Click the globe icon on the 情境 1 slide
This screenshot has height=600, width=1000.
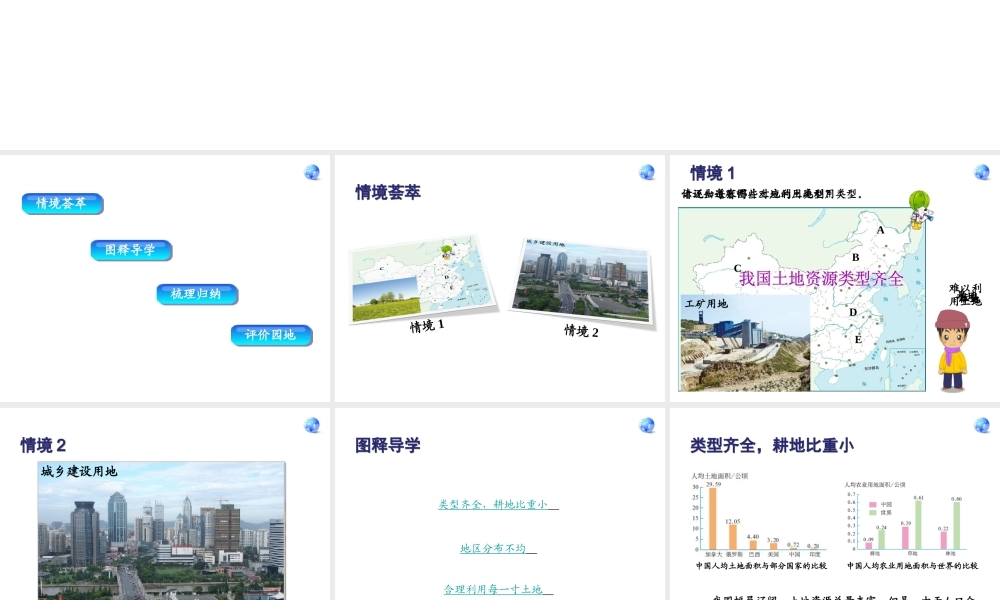click(982, 172)
